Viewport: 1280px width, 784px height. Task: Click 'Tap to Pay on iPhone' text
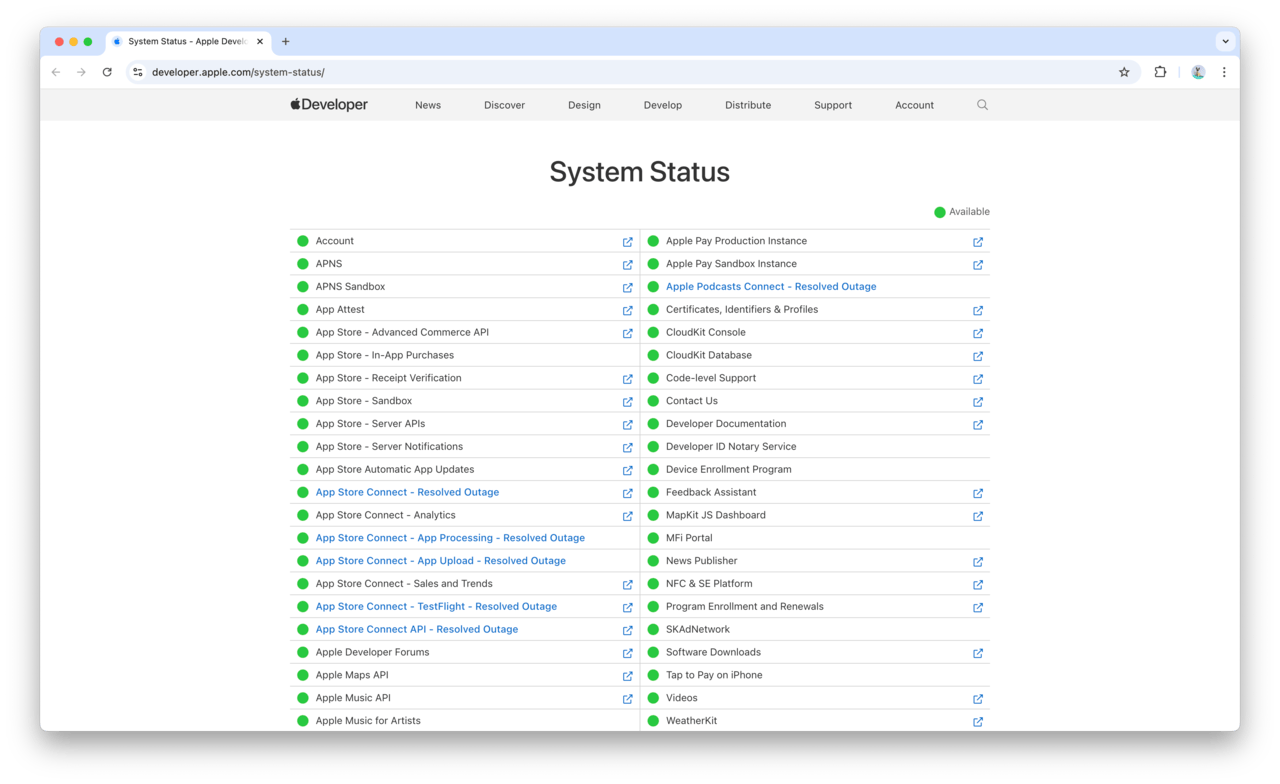point(714,675)
